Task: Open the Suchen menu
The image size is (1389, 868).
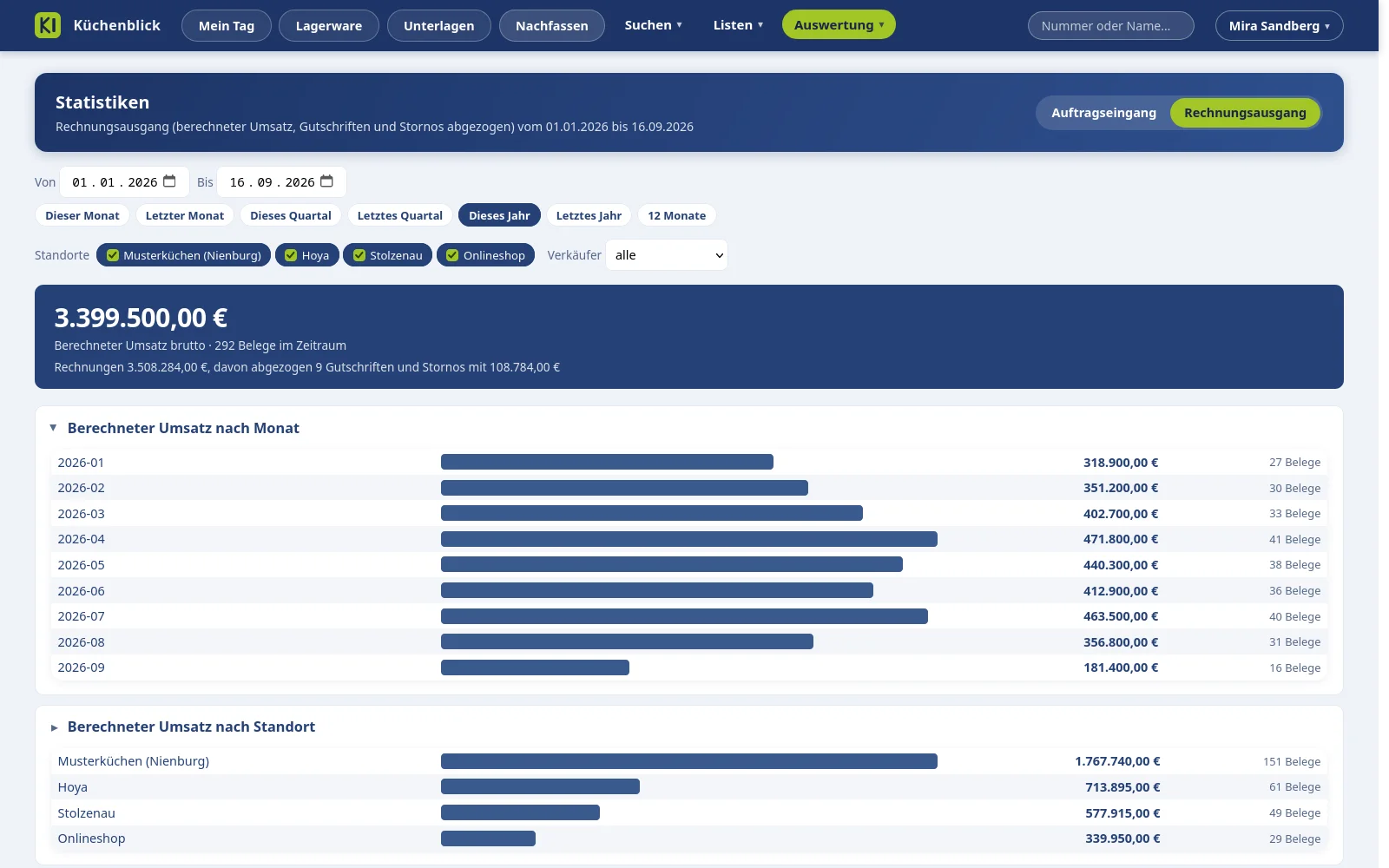Action: [x=654, y=25]
